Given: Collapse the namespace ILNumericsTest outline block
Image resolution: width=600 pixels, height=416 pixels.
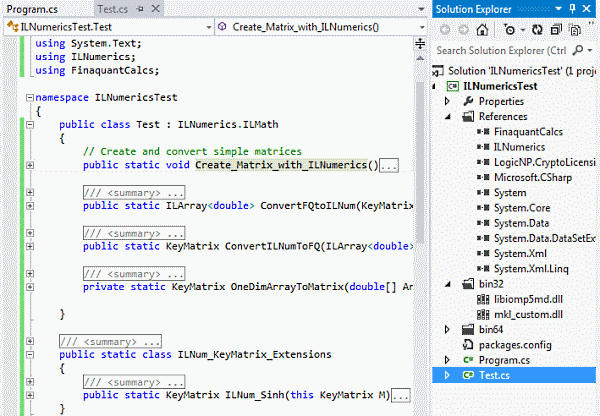Looking at the screenshot, I should point(30,98).
